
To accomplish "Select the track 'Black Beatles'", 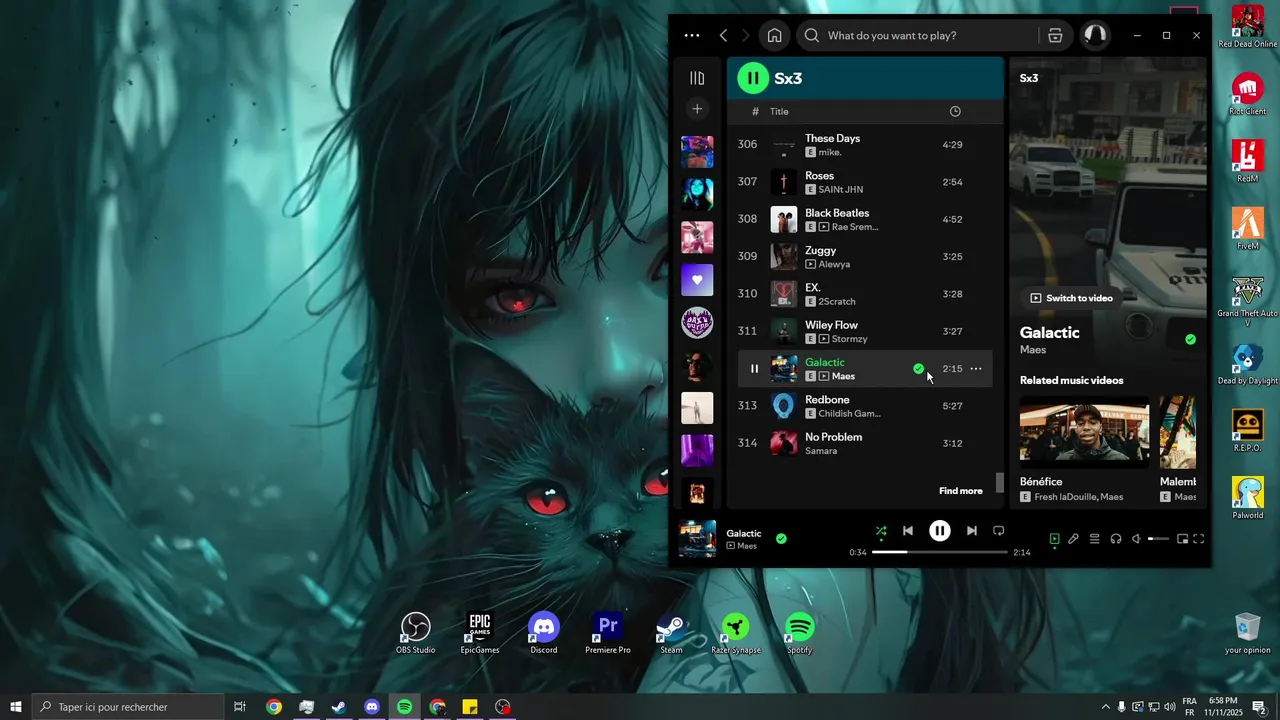I will click(x=865, y=219).
